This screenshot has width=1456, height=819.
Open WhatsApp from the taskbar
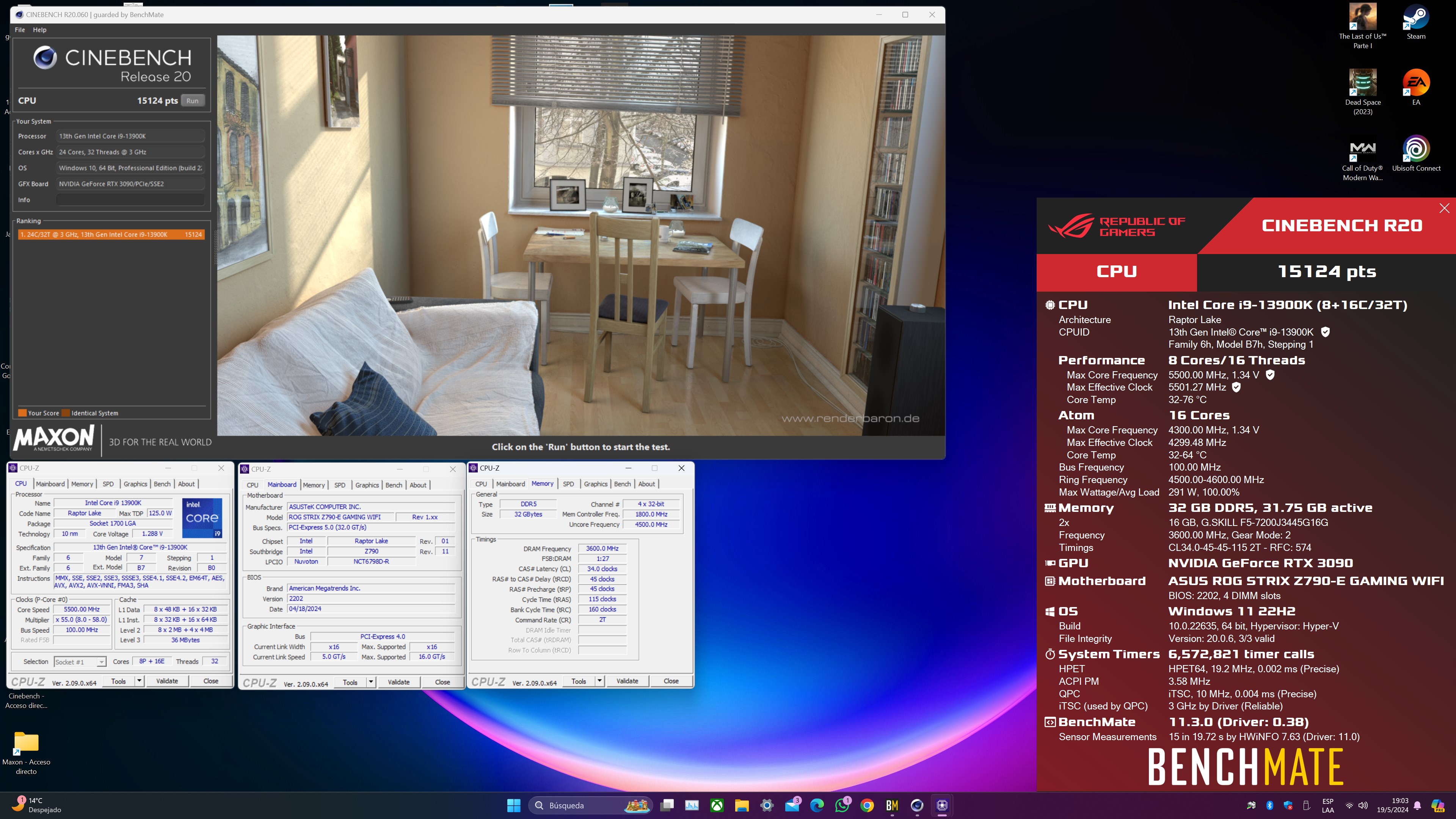click(x=842, y=805)
